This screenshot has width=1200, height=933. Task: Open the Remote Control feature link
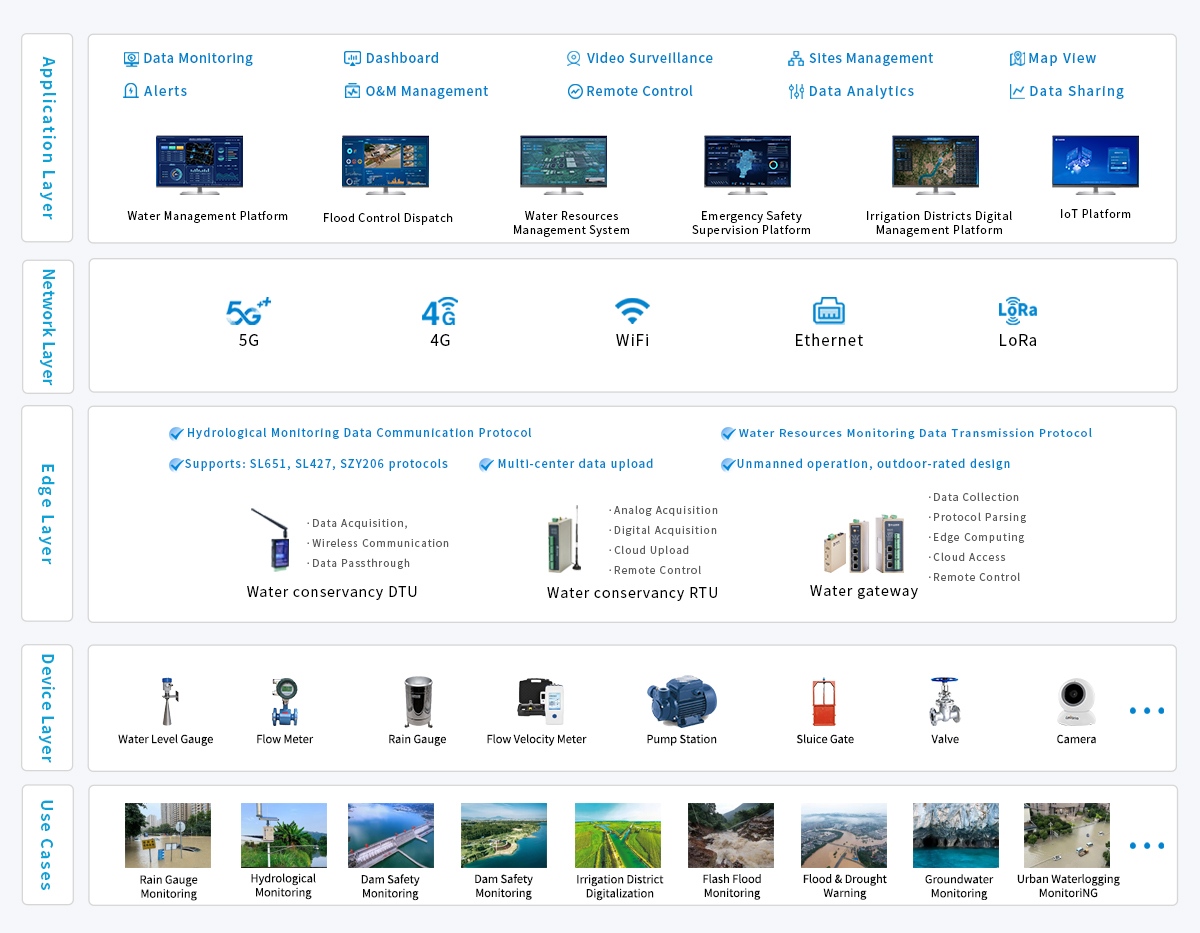click(x=639, y=91)
